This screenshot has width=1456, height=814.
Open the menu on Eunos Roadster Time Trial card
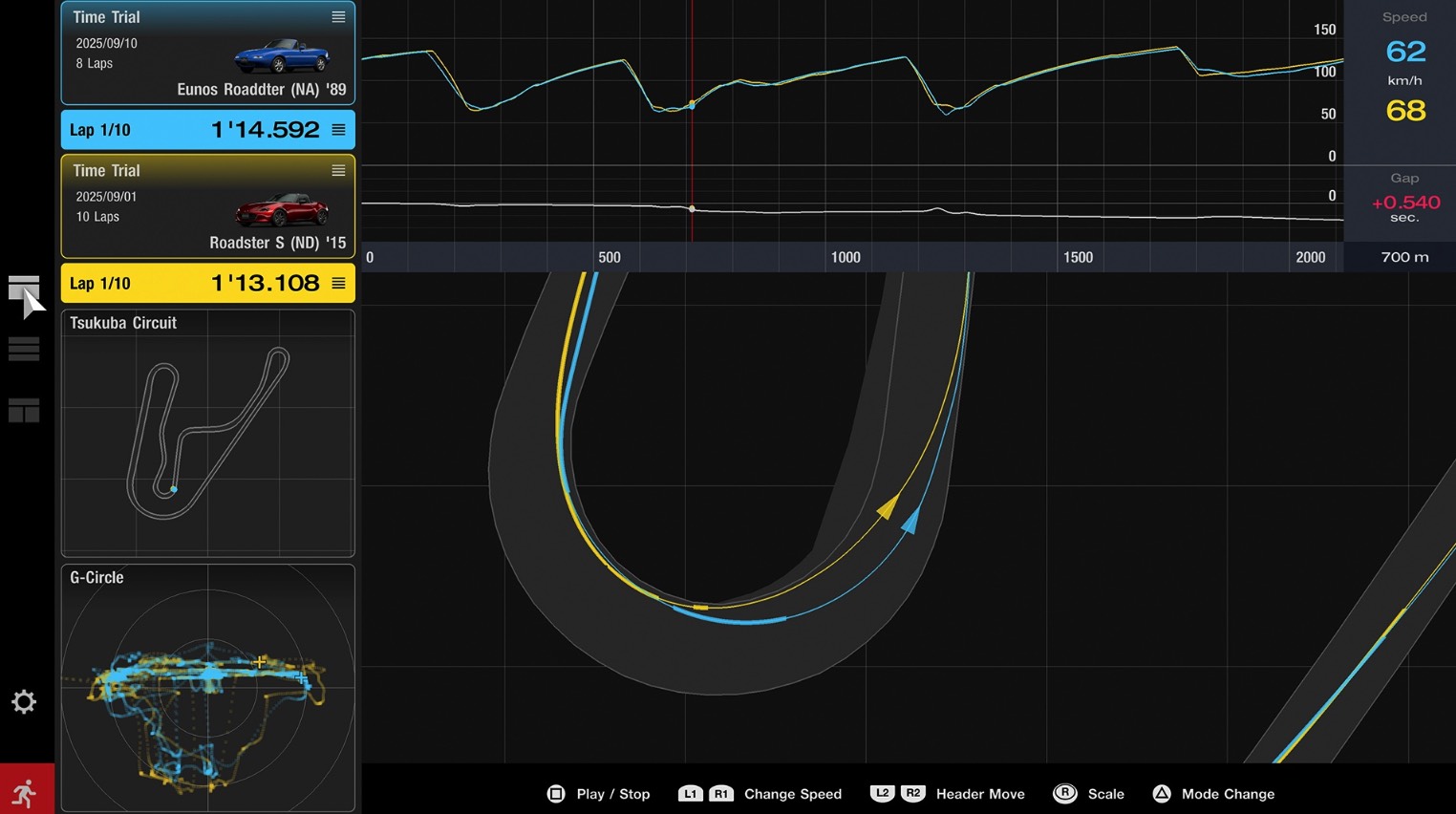(338, 17)
